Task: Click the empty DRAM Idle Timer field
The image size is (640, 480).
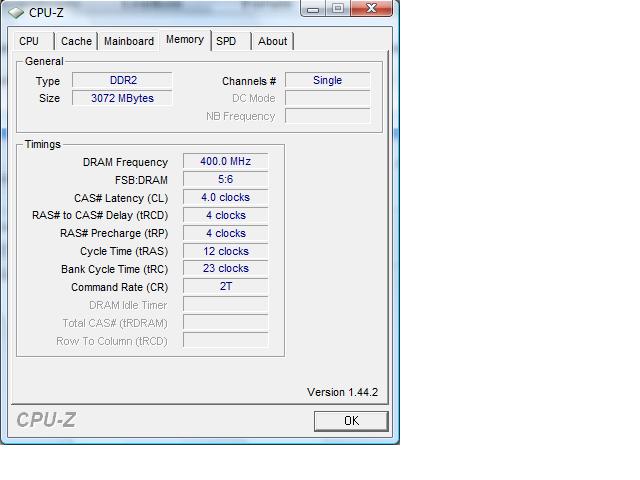Action: 226,304
